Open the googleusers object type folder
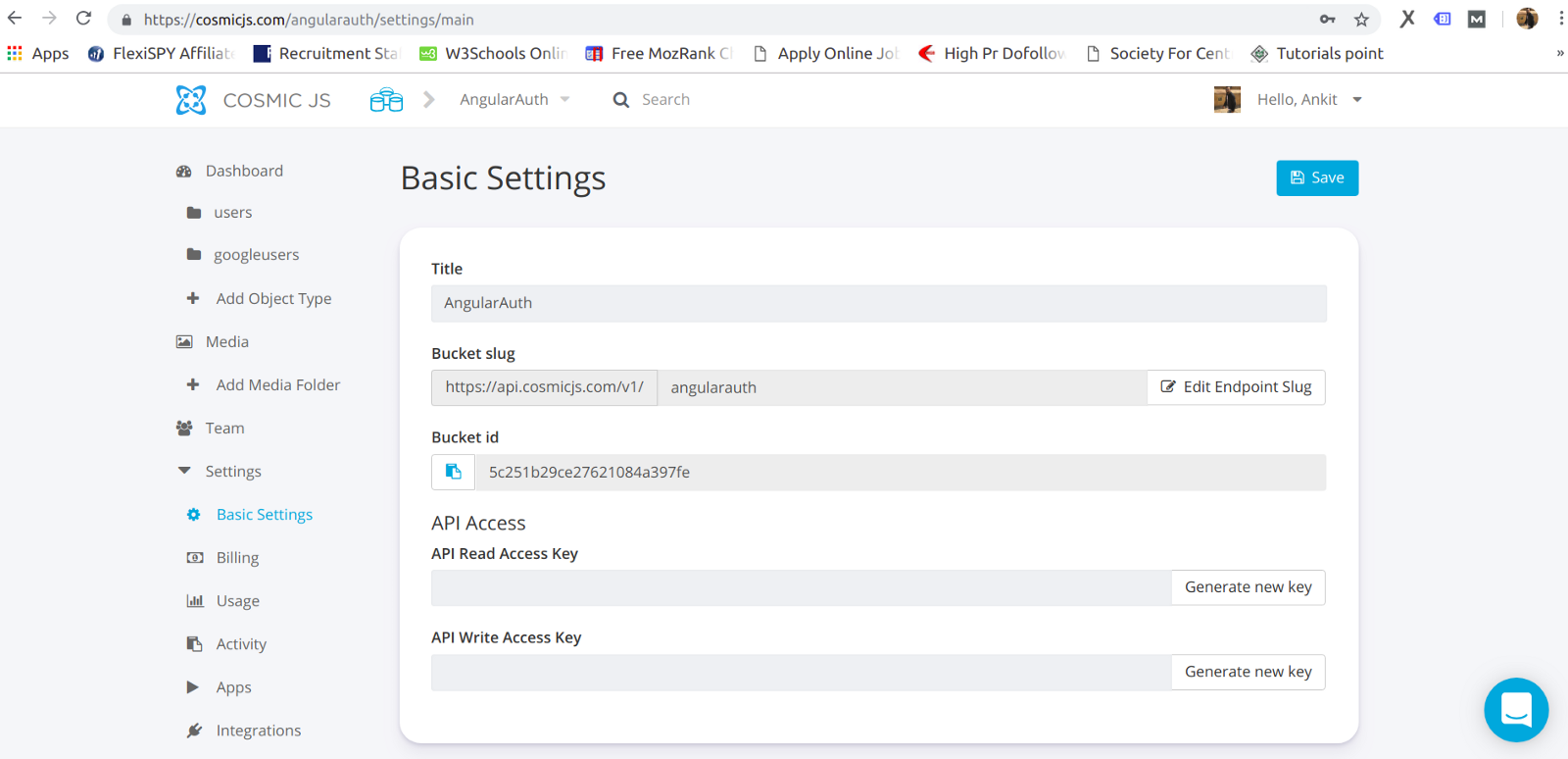Viewport: 1568px width, 759px height. point(256,255)
